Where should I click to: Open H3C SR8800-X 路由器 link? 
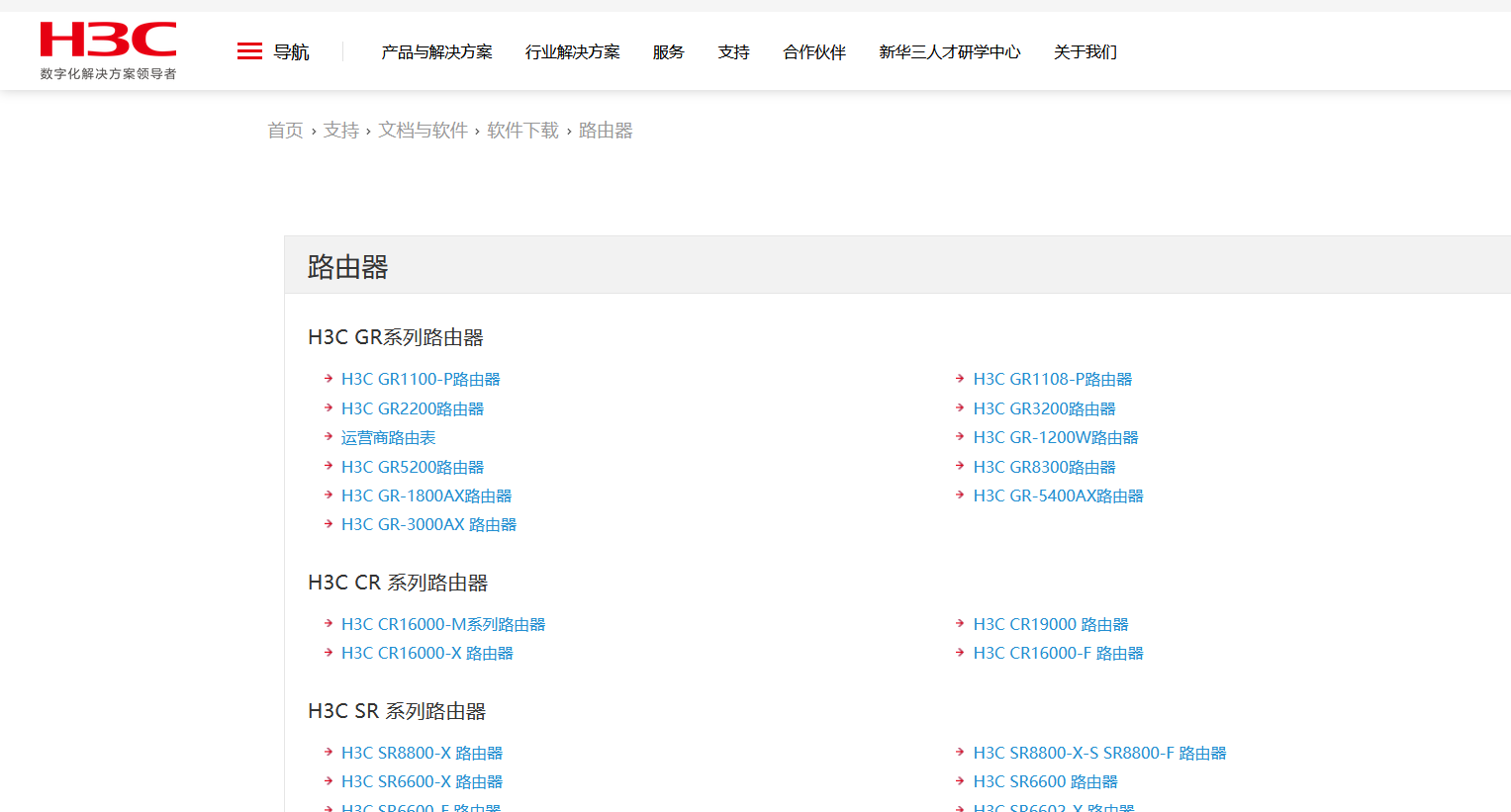tap(422, 753)
